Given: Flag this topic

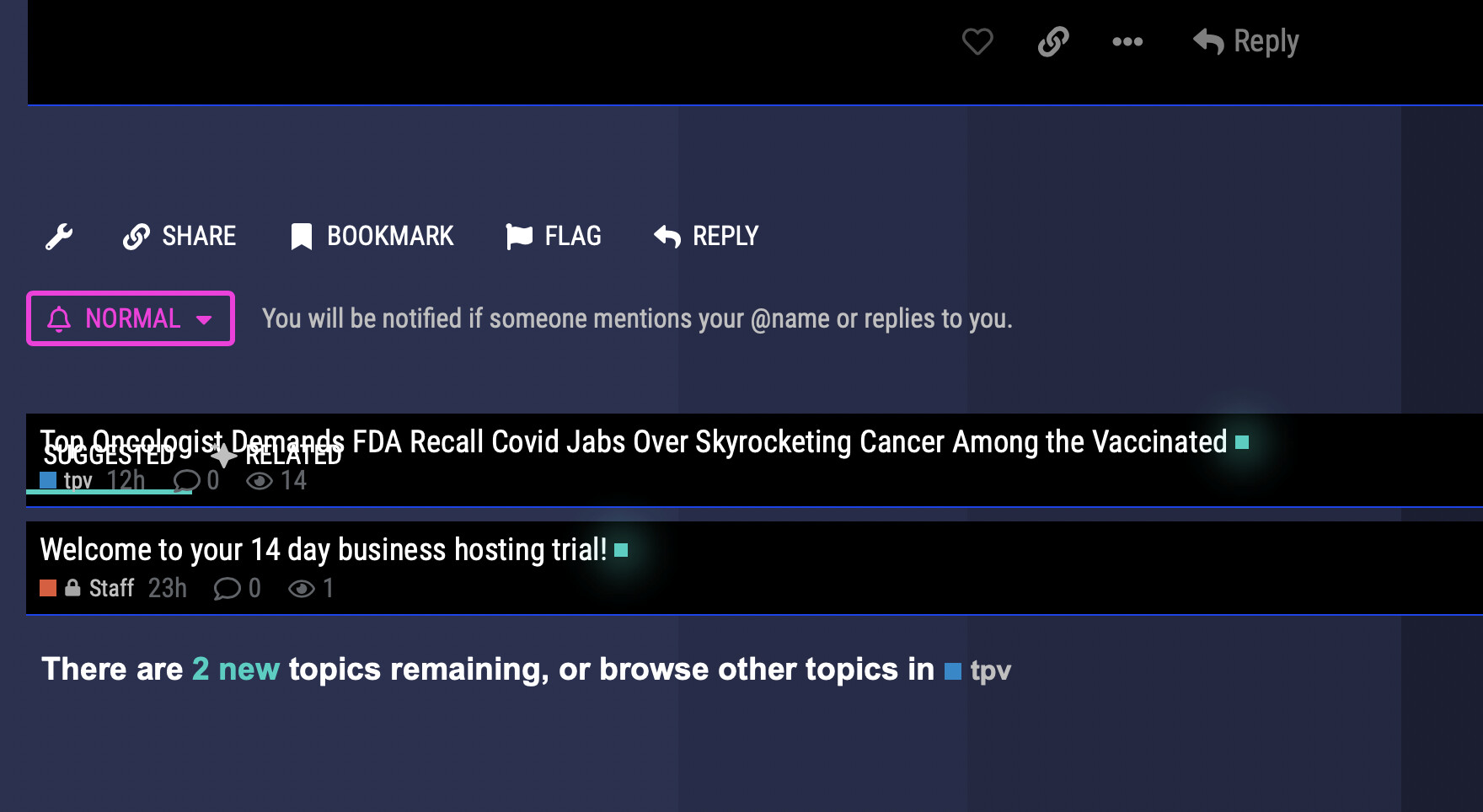Looking at the screenshot, I should (554, 237).
